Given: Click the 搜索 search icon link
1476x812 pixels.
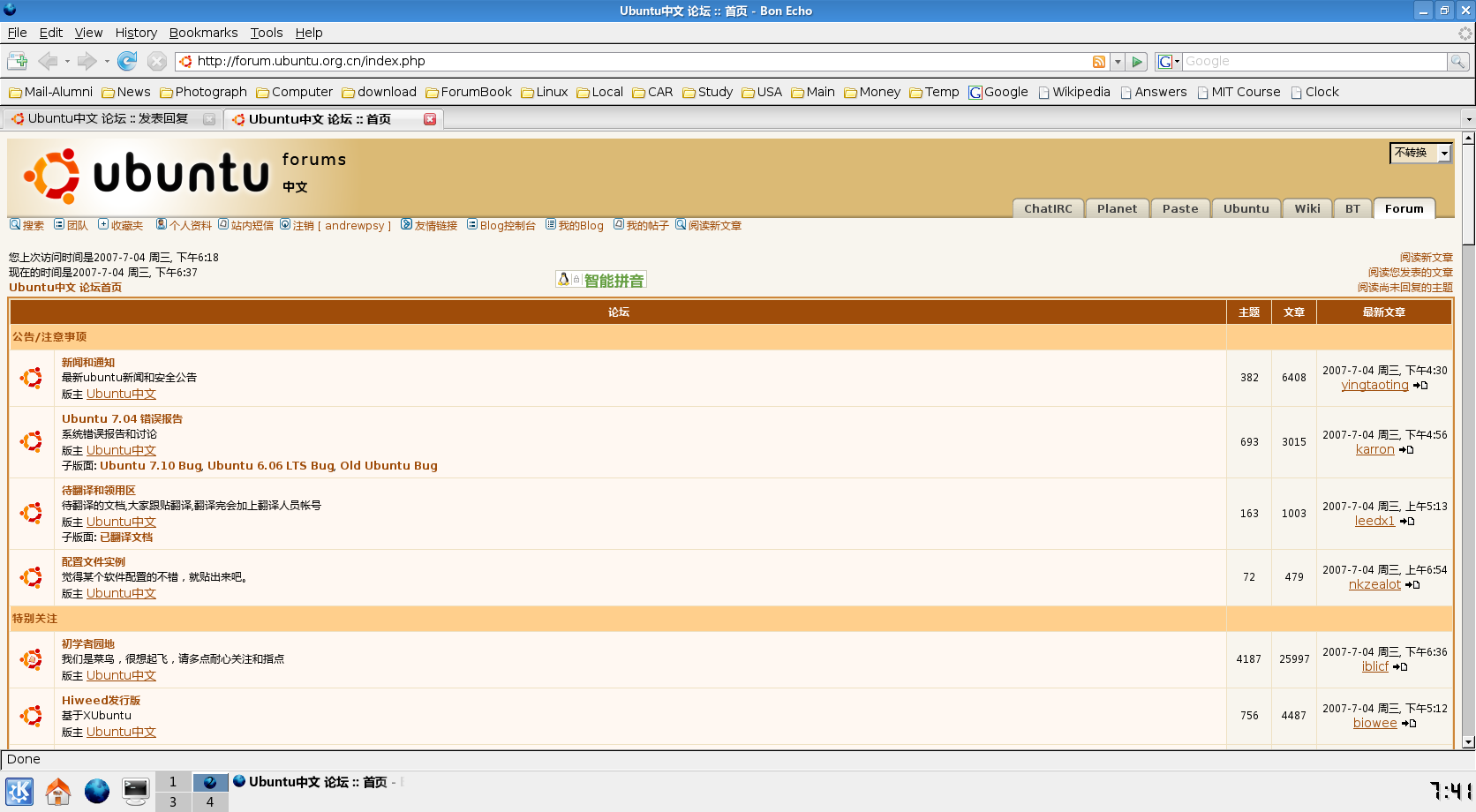Looking at the screenshot, I should (26, 225).
